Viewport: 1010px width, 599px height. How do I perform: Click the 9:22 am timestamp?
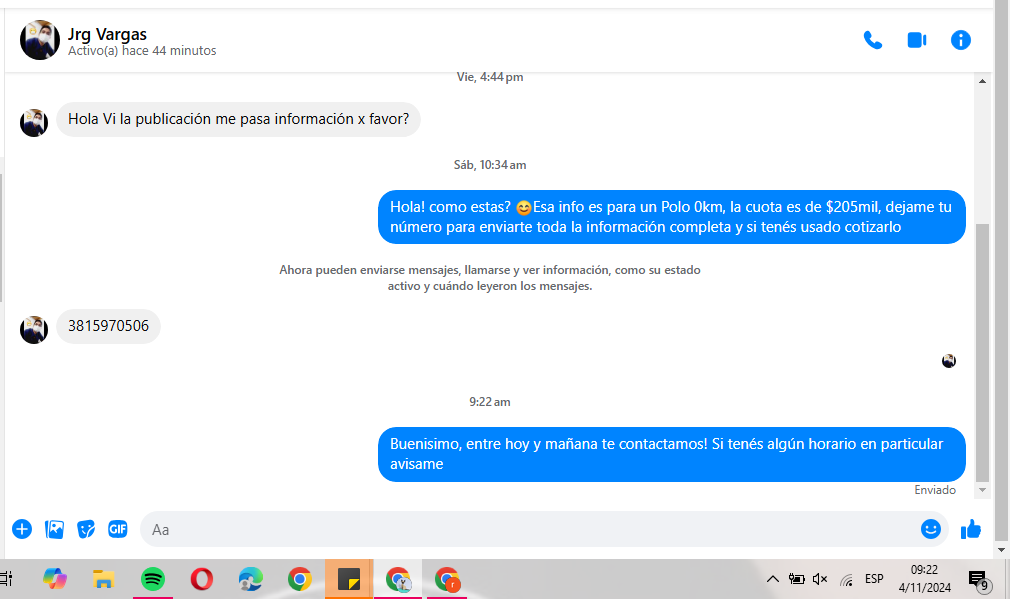[x=490, y=402]
